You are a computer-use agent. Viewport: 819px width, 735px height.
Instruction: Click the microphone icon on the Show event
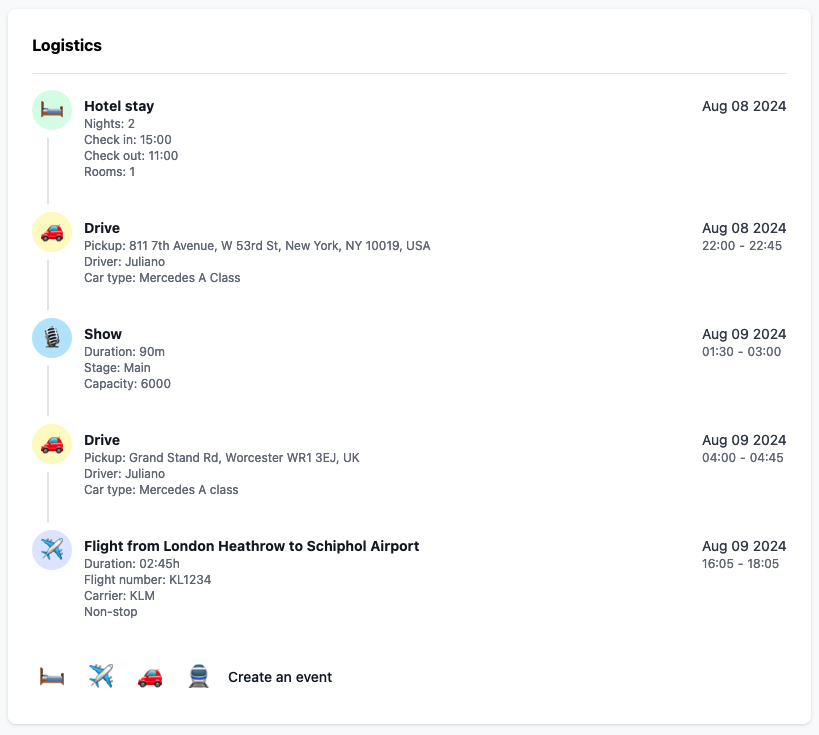point(51,338)
